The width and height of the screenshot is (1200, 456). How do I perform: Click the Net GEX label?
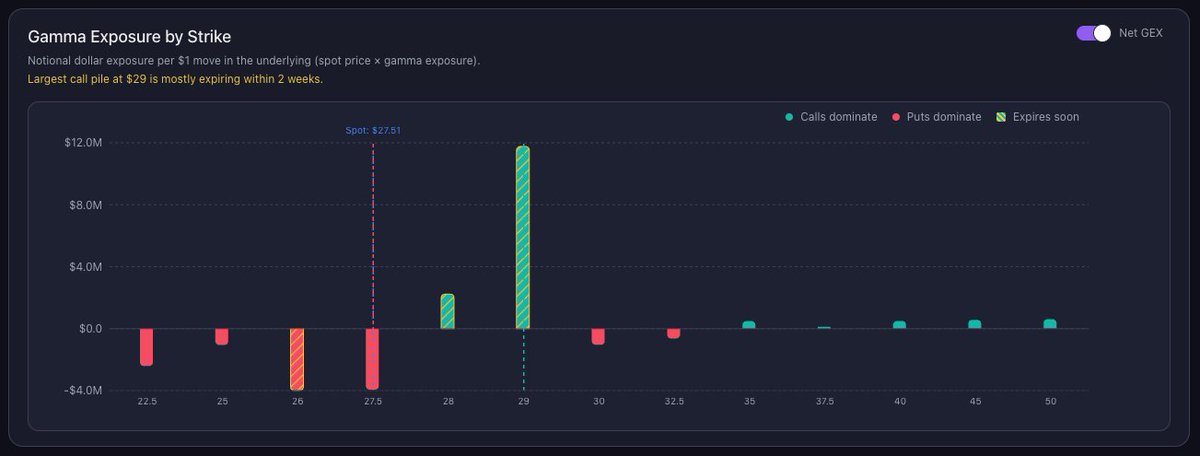pos(1141,34)
